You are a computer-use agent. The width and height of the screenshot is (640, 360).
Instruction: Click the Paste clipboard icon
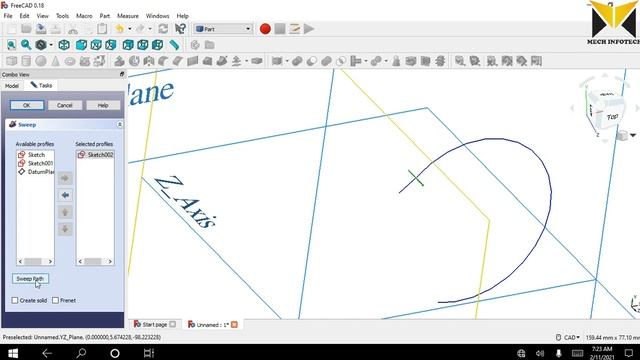102,29
